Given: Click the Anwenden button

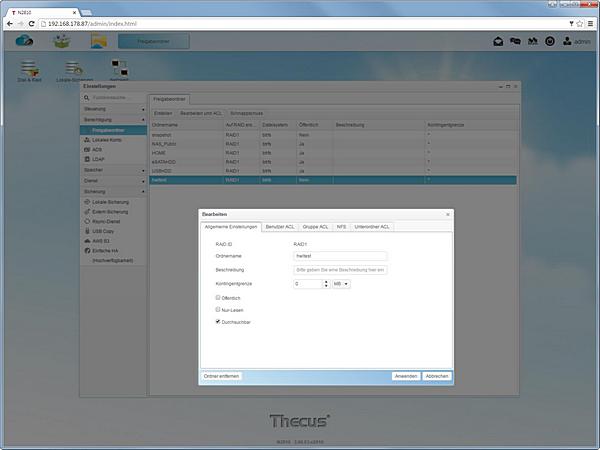Looking at the screenshot, I should coord(406,376).
